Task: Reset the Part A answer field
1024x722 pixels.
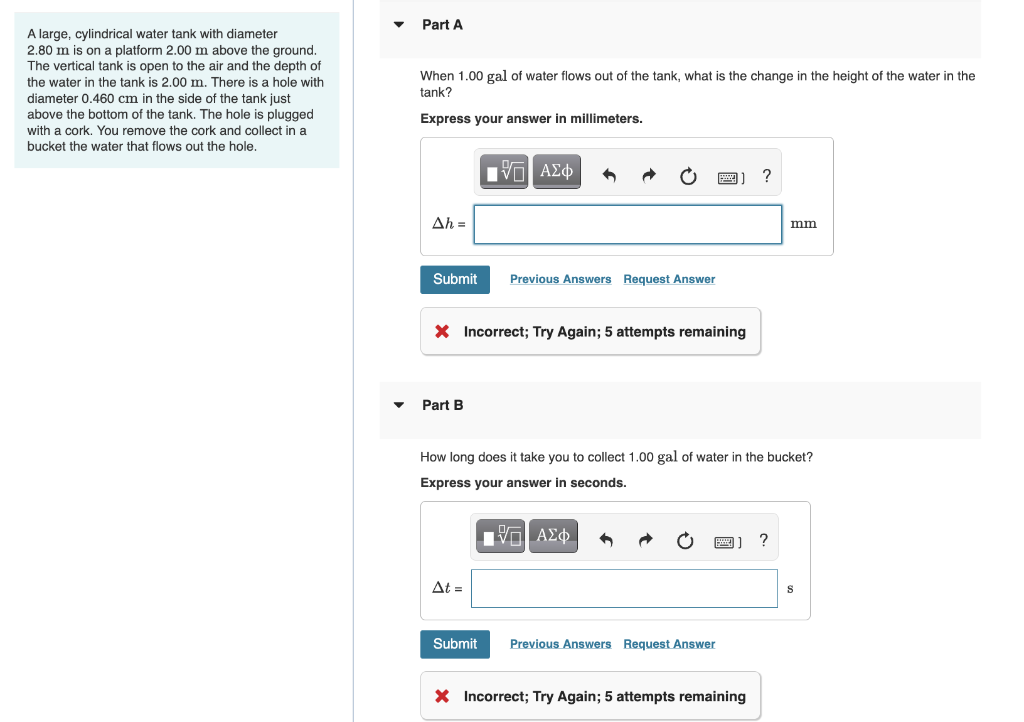Action: (x=688, y=174)
